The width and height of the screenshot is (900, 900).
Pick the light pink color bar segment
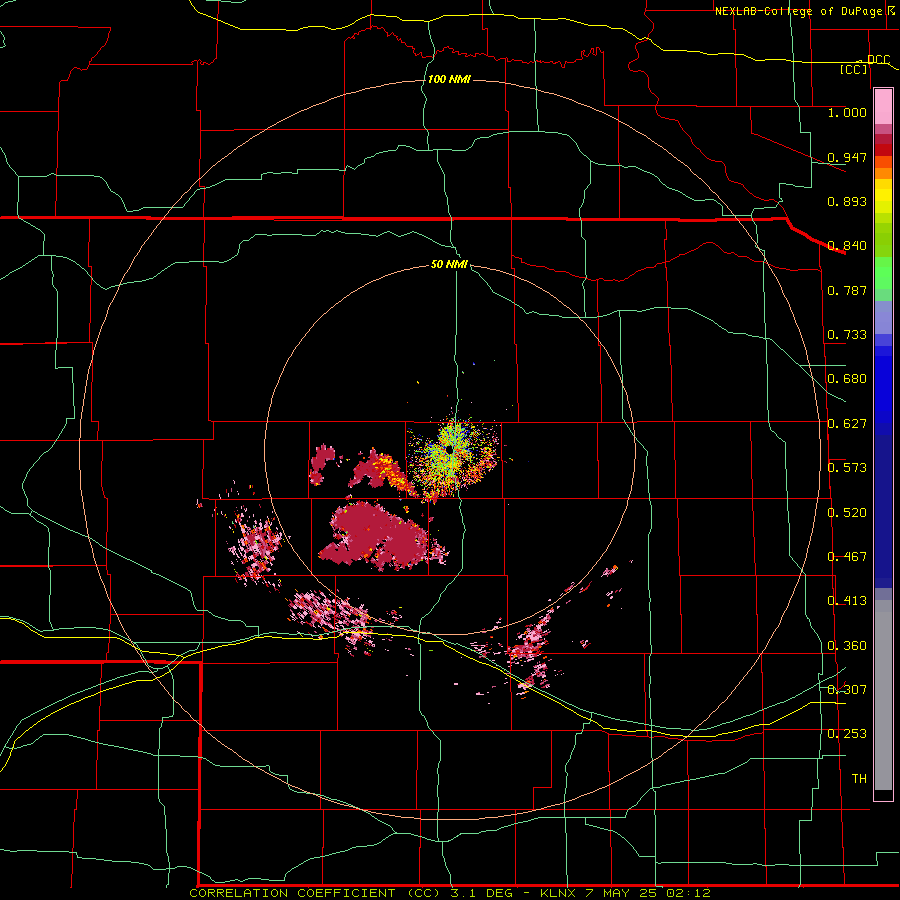[x=883, y=107]
